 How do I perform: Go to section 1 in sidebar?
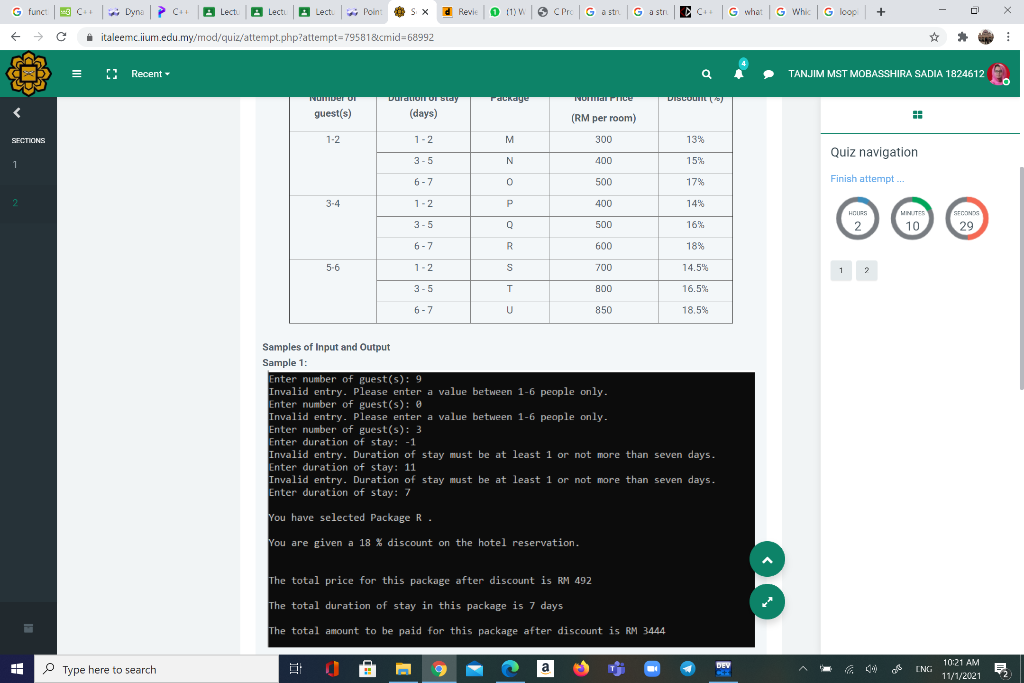(15, 165)
